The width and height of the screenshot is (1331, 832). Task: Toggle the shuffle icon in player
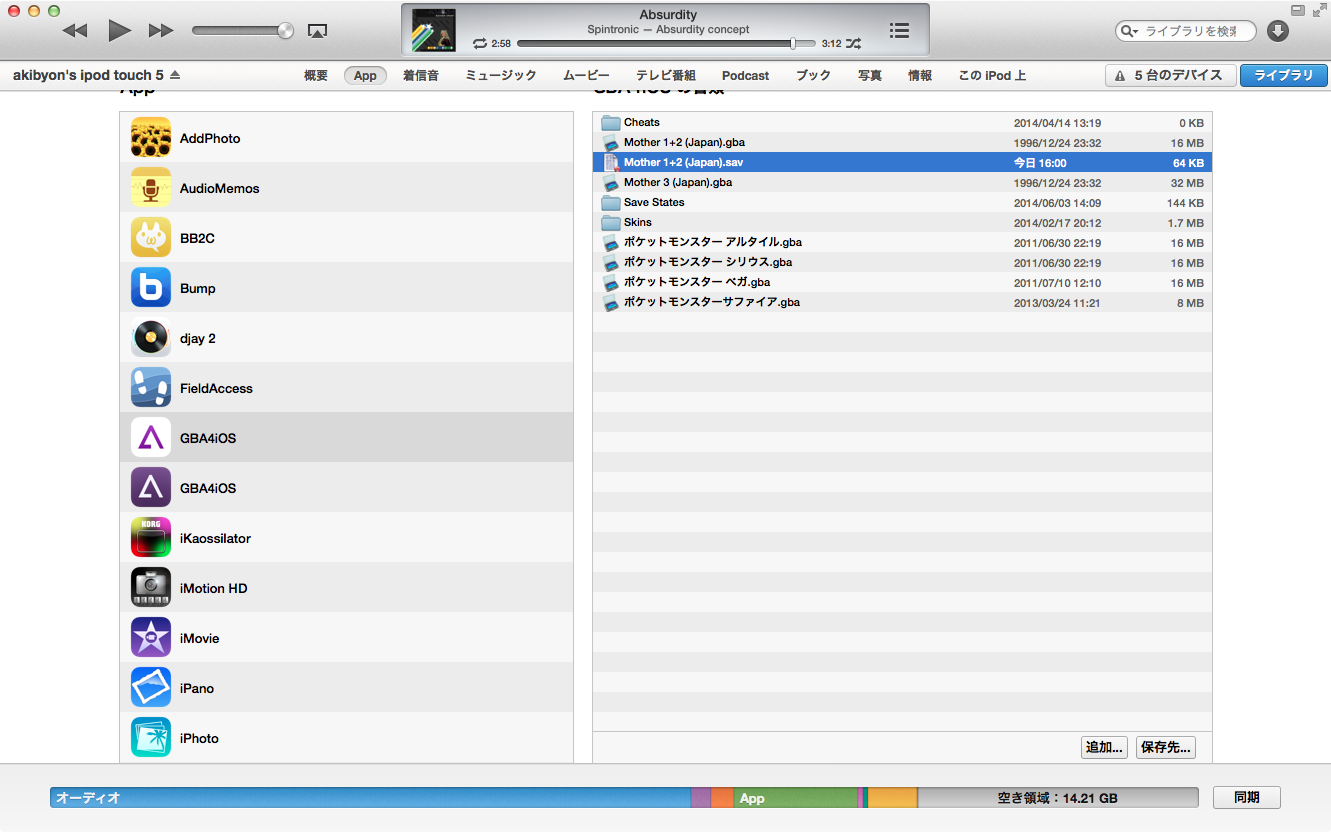(853, 44)
